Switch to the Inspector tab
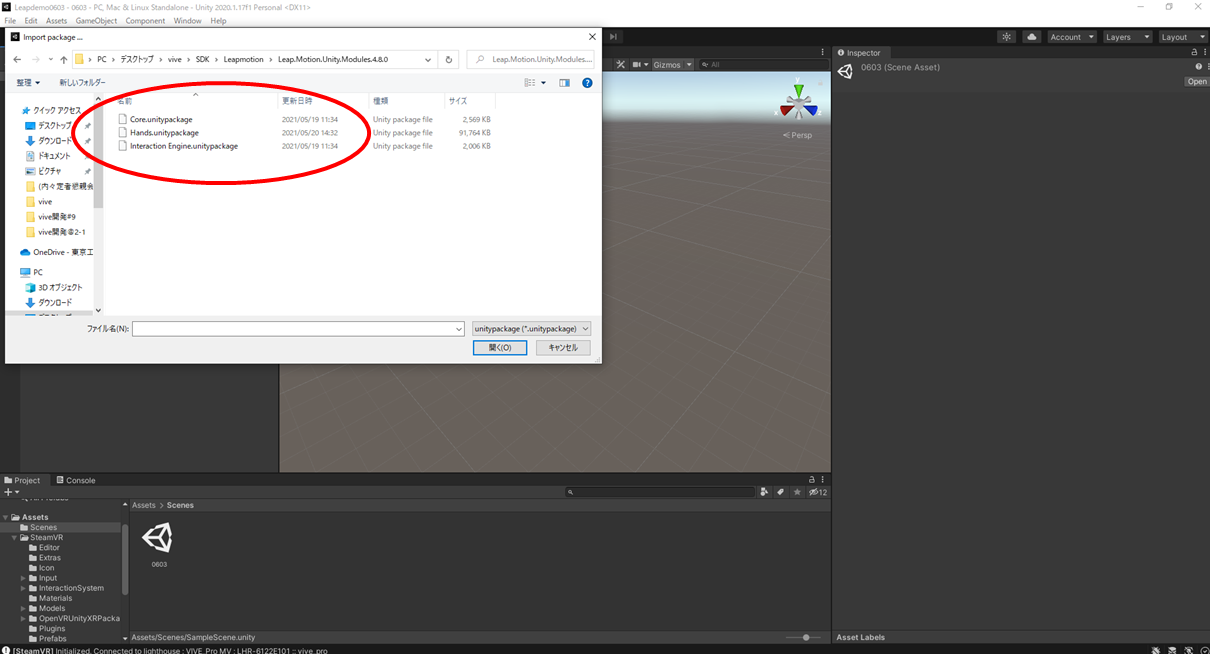The height and width of the screenshot is (654, 1210). (x=860, y=53)
